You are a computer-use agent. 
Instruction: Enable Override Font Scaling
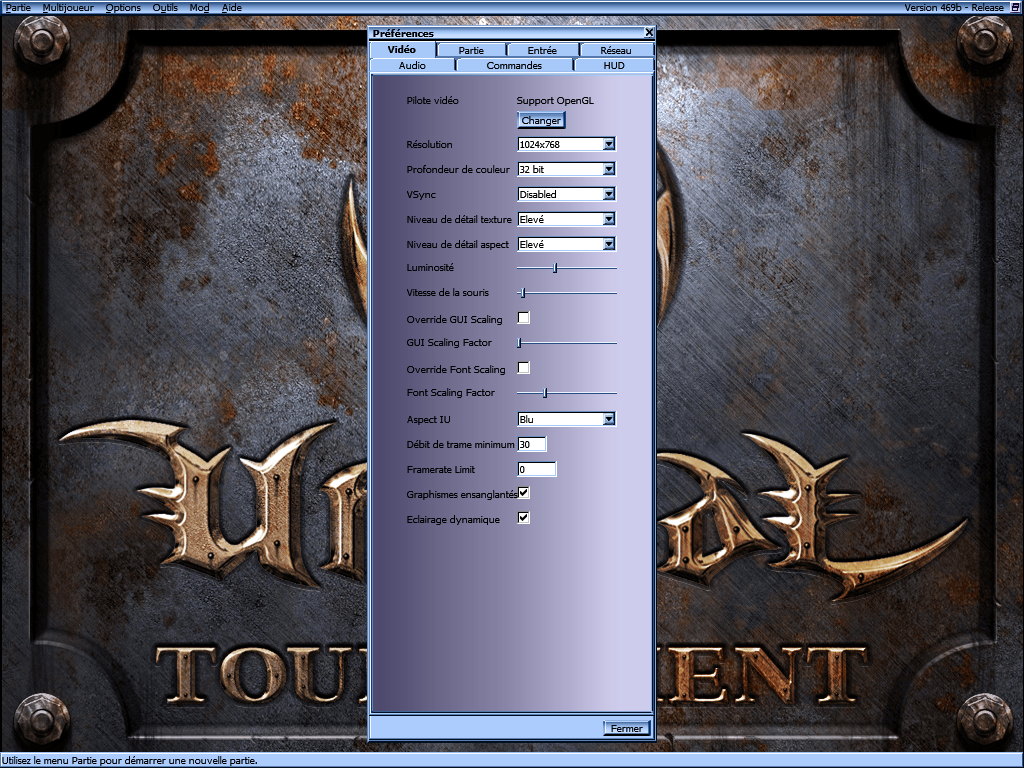[523, 367]
